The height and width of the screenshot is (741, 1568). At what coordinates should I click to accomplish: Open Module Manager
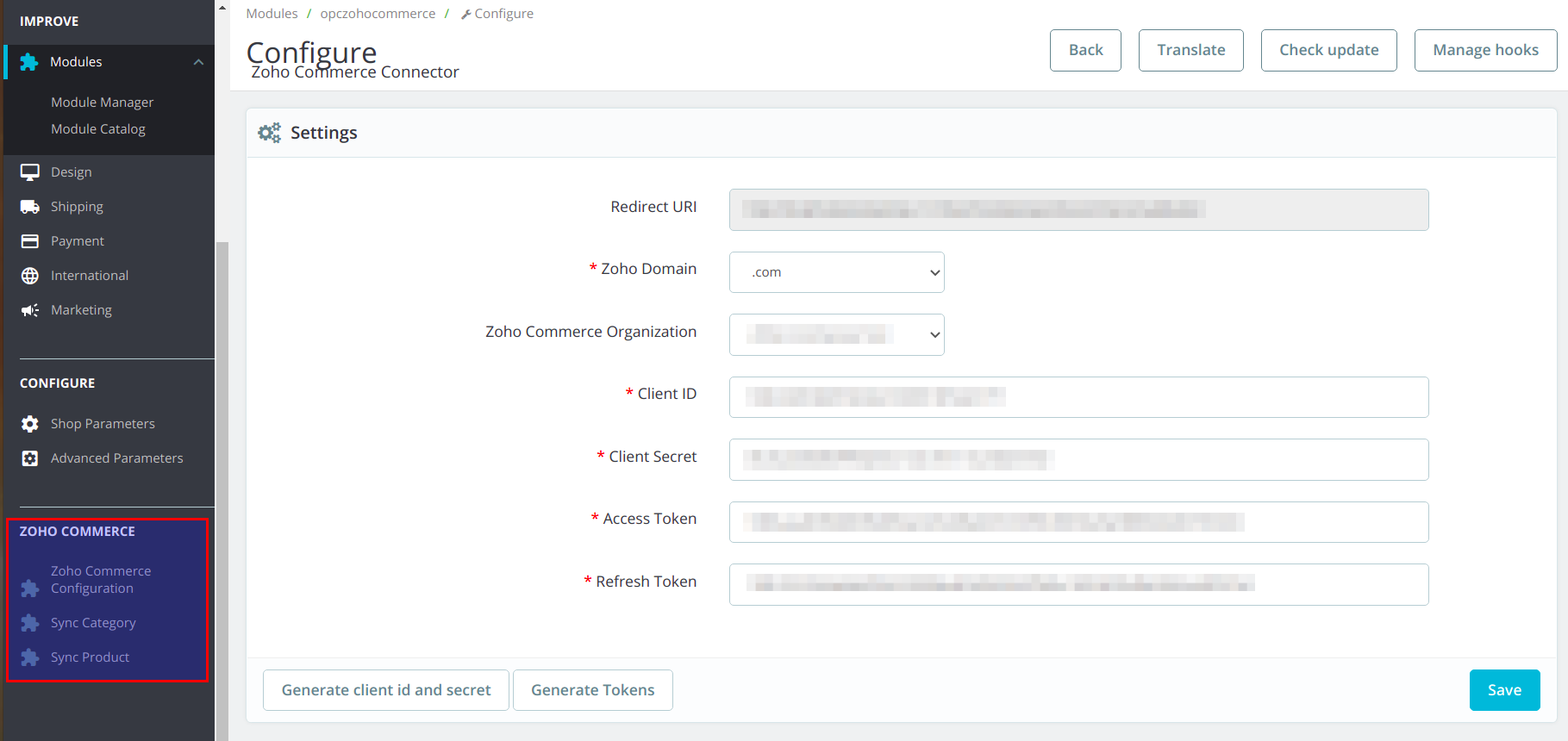click(102, 103)
